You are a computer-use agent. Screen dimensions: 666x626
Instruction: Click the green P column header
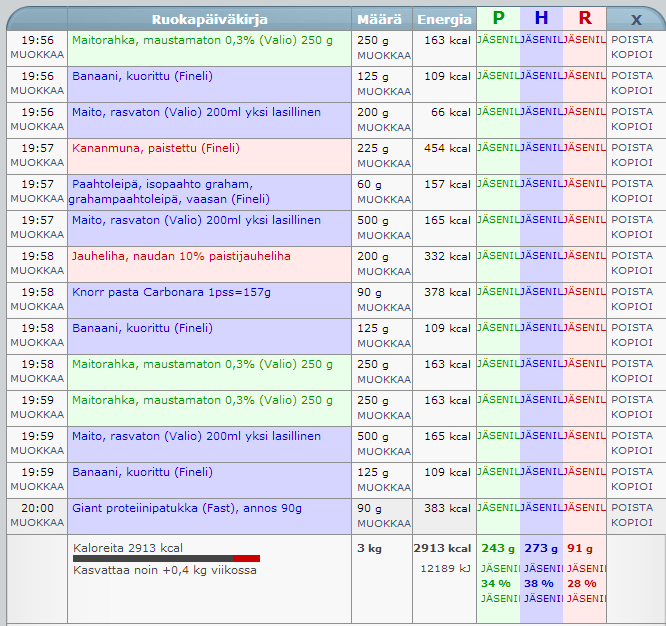[498, 18]
